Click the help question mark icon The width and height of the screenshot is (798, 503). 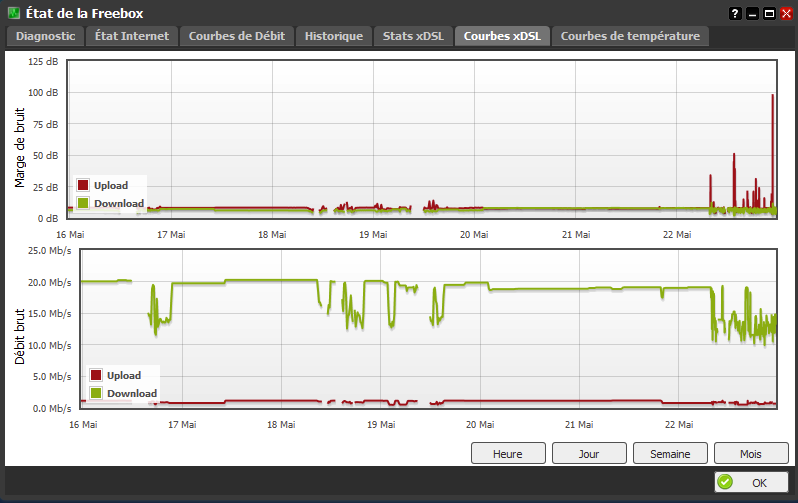[x=735, y=14]
